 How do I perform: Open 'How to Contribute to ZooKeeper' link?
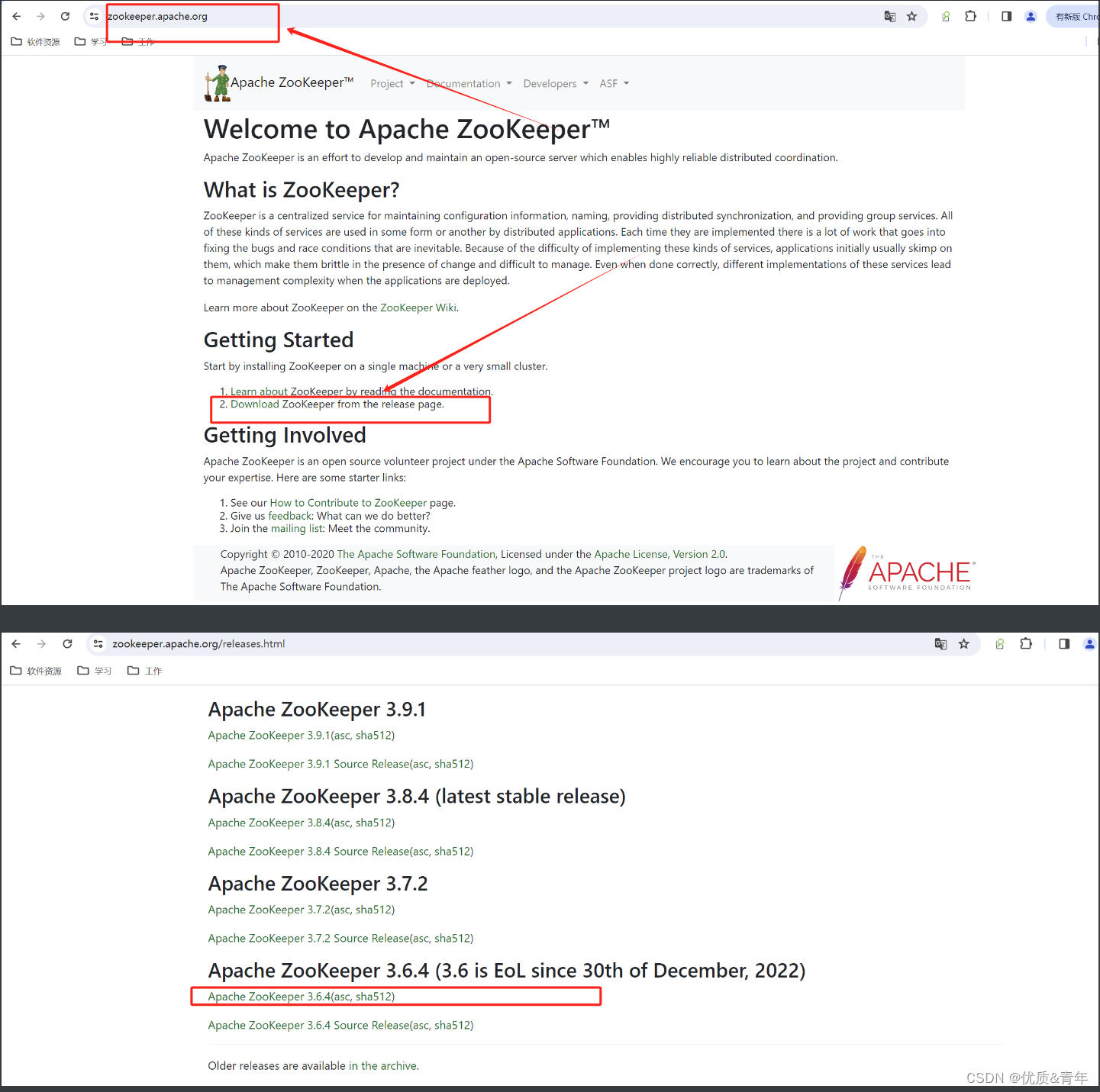pos(348,503)
